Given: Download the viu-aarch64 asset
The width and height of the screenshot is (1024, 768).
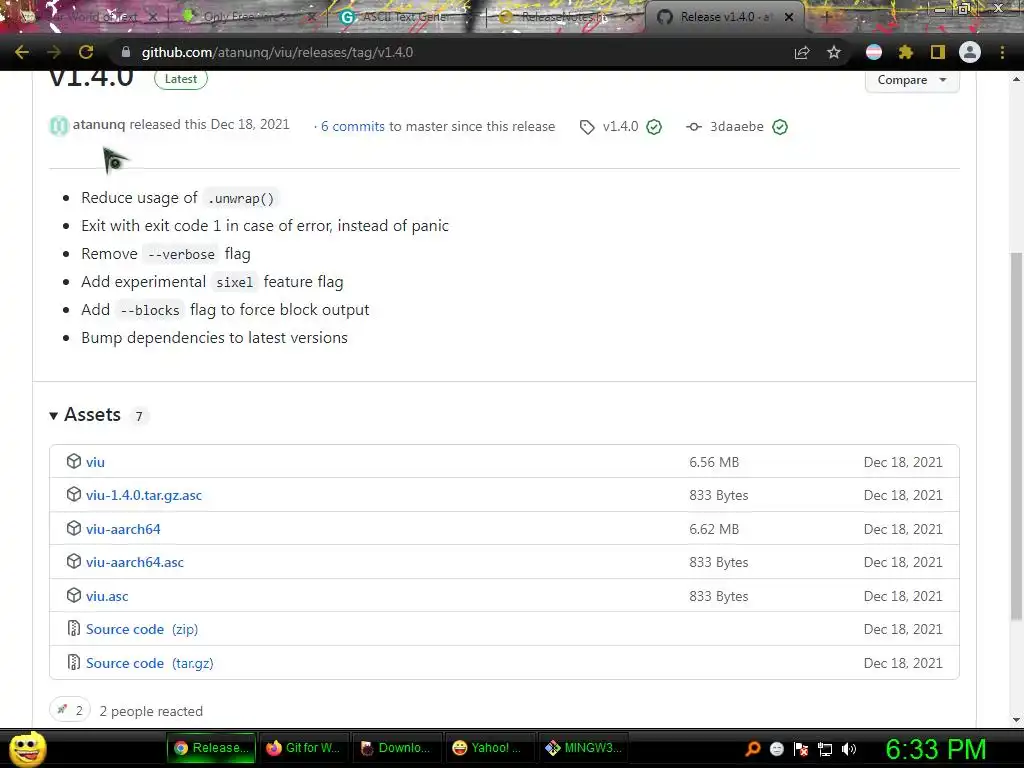Looking at the screenshot, I should click(123, 529).
